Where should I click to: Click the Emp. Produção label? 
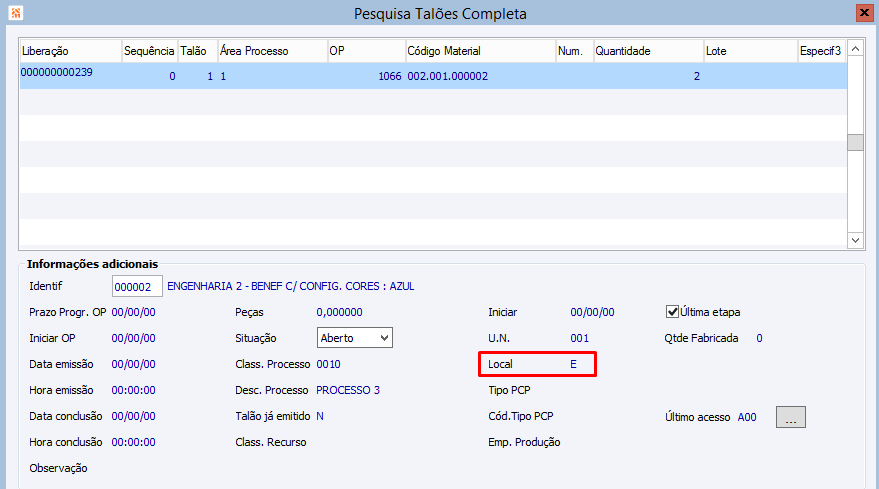524,442
